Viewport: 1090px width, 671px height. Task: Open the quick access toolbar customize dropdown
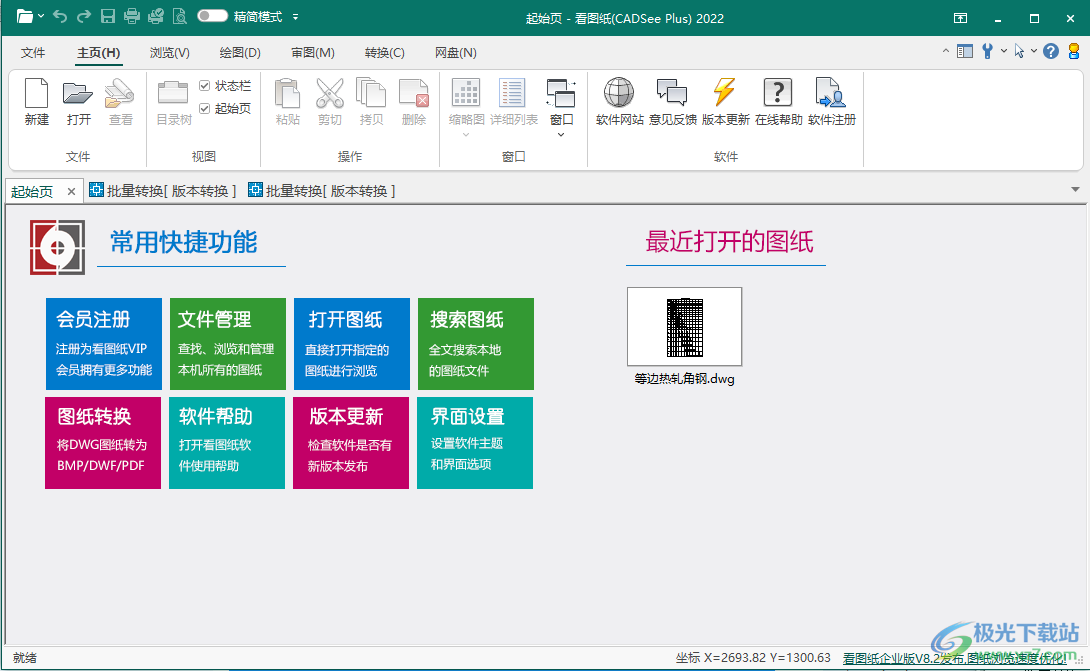(295, 17)
